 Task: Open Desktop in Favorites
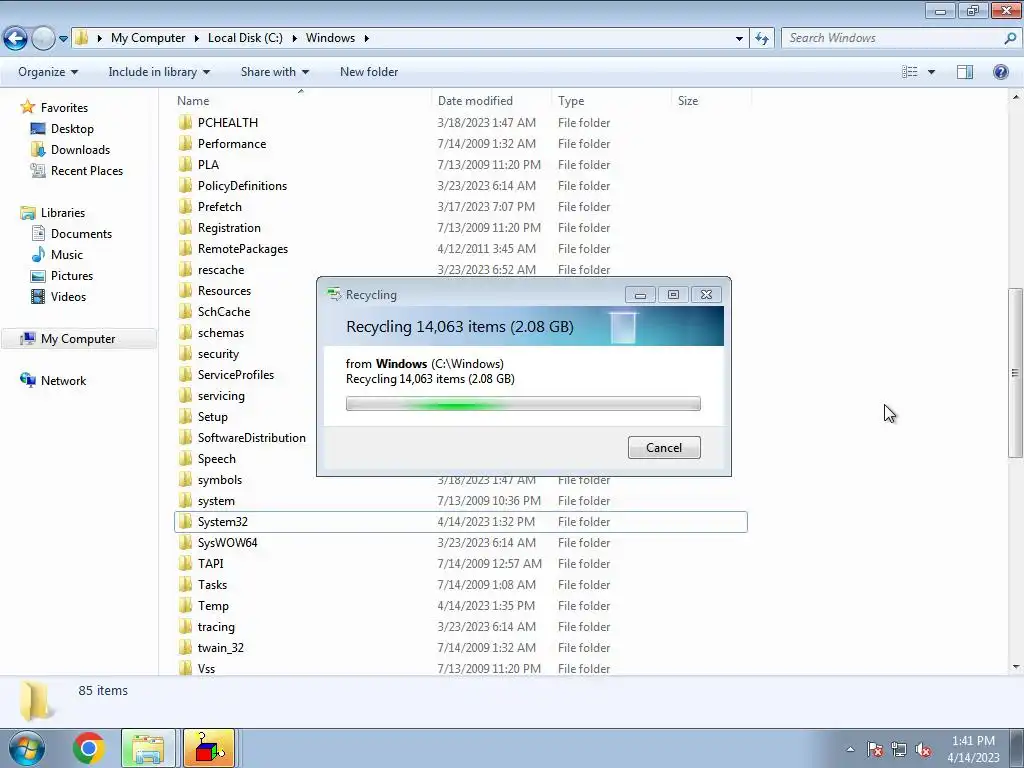click(x=72, y=129)
